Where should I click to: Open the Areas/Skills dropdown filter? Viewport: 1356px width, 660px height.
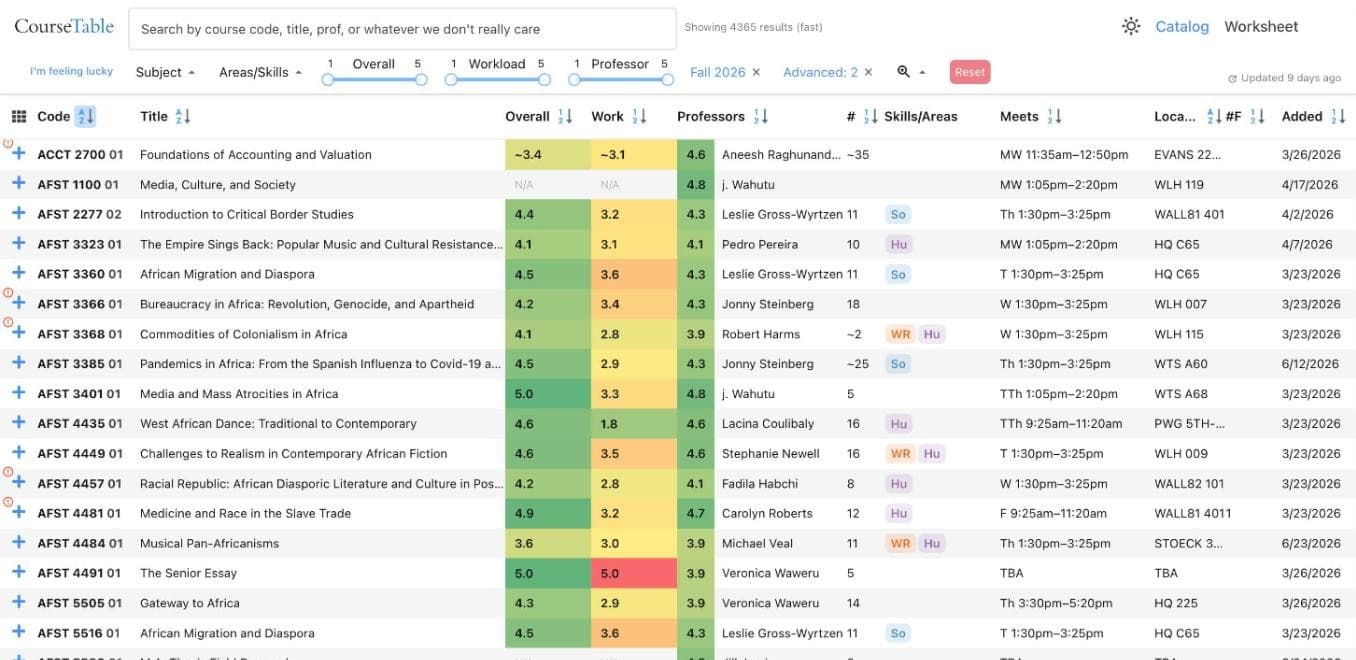pyautogui.click(x=260, y=72)
